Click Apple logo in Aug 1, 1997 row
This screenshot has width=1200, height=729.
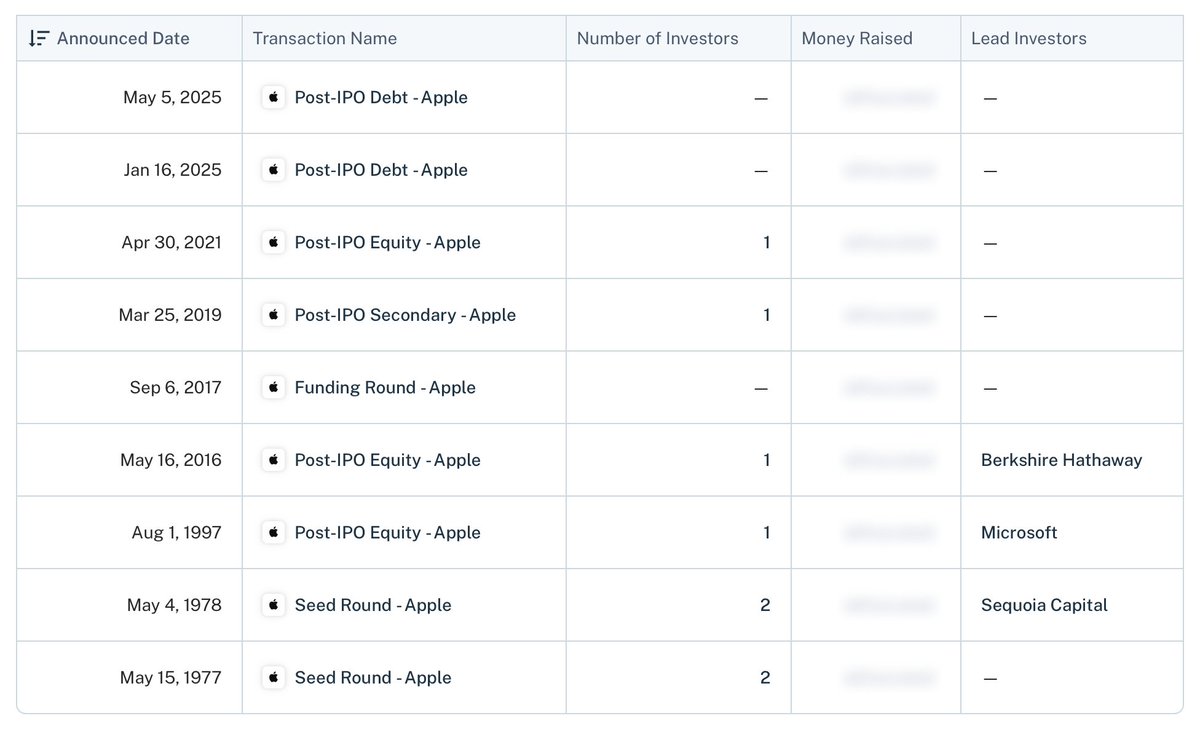click(273, 532)
